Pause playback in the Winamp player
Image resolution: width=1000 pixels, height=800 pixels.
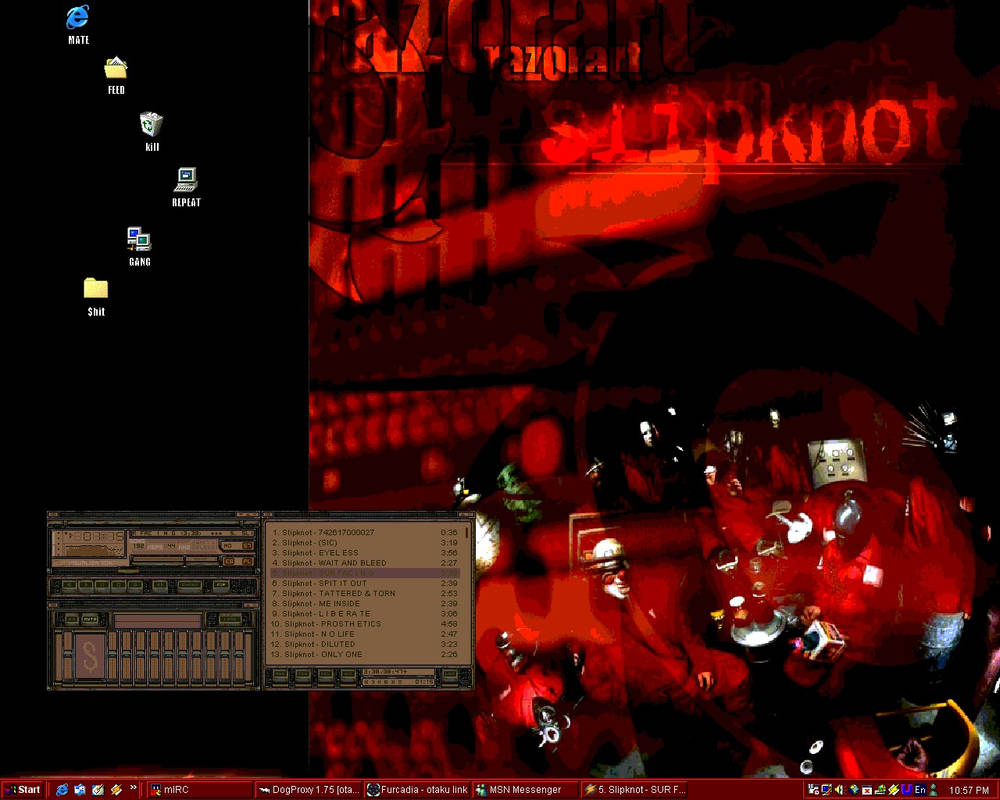pos(102,585)
